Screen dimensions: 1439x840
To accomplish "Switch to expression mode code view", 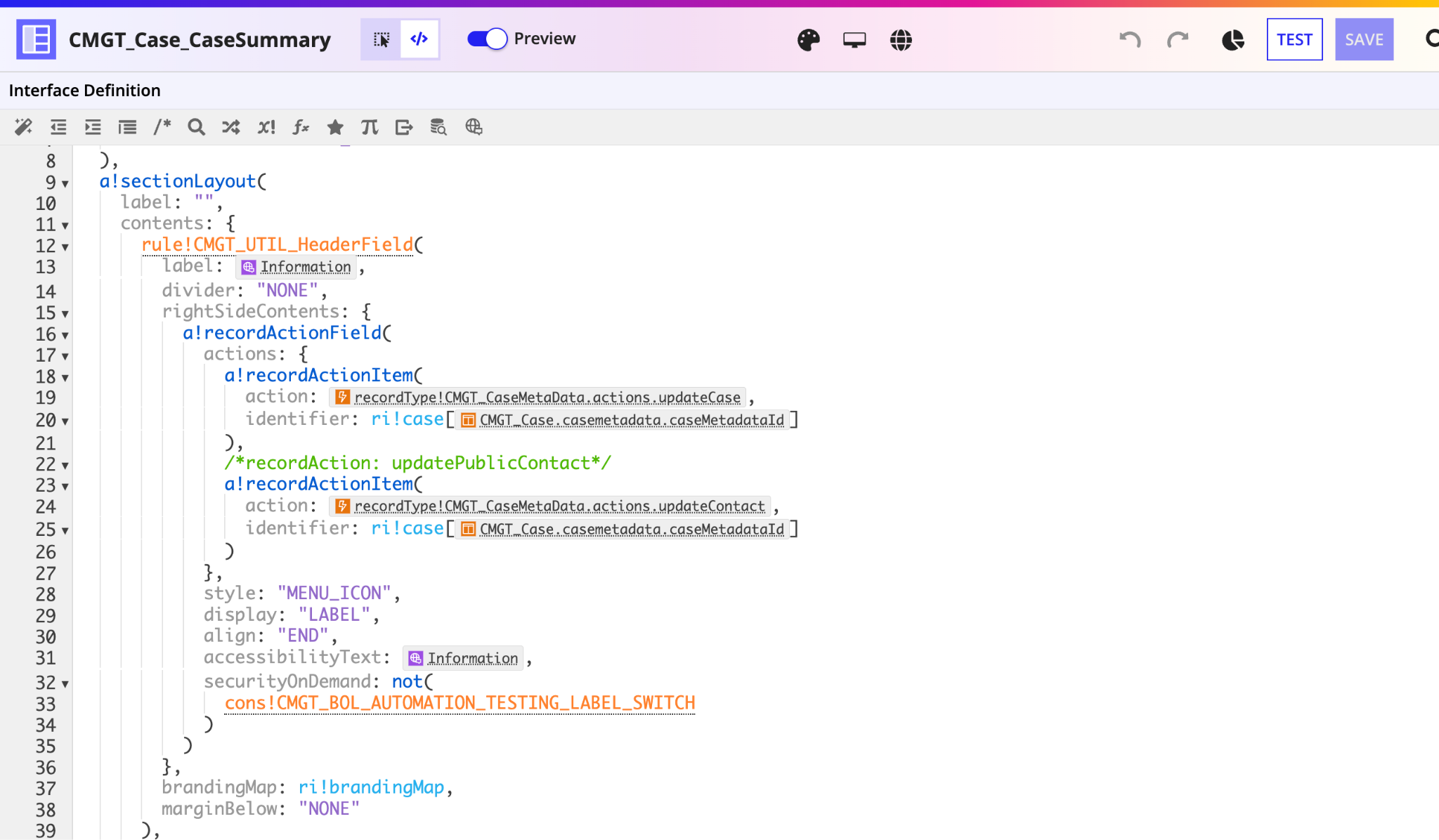I will point(419,39).
